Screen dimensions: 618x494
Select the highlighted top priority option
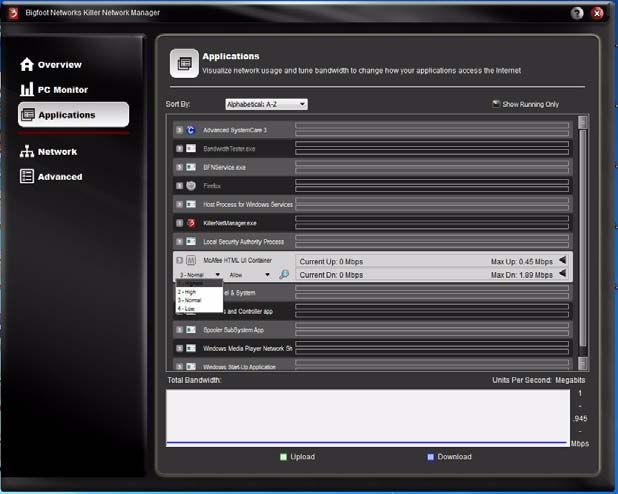(199, 283)
